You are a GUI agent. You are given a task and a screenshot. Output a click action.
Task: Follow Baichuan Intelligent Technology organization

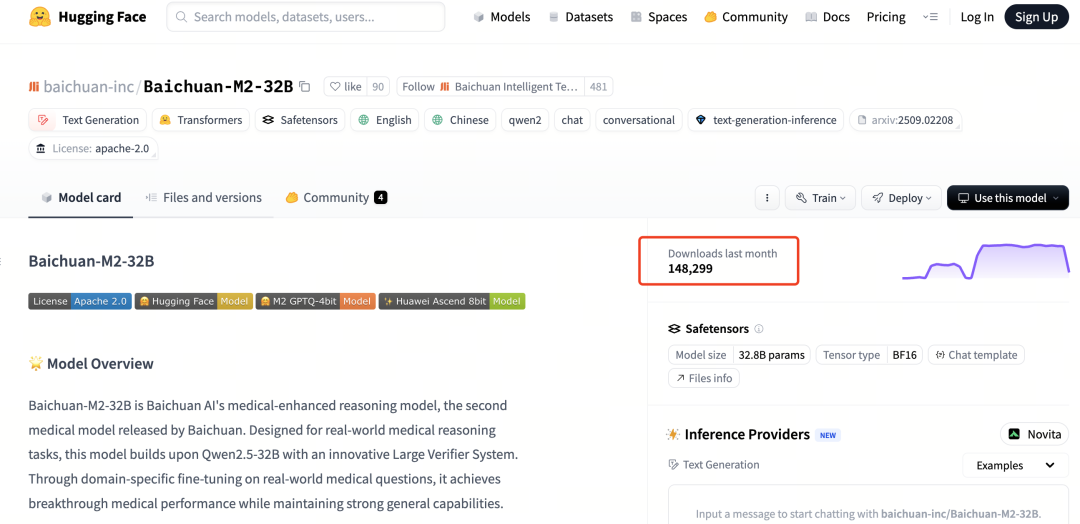pyautogui.click(x=490, y=87)
